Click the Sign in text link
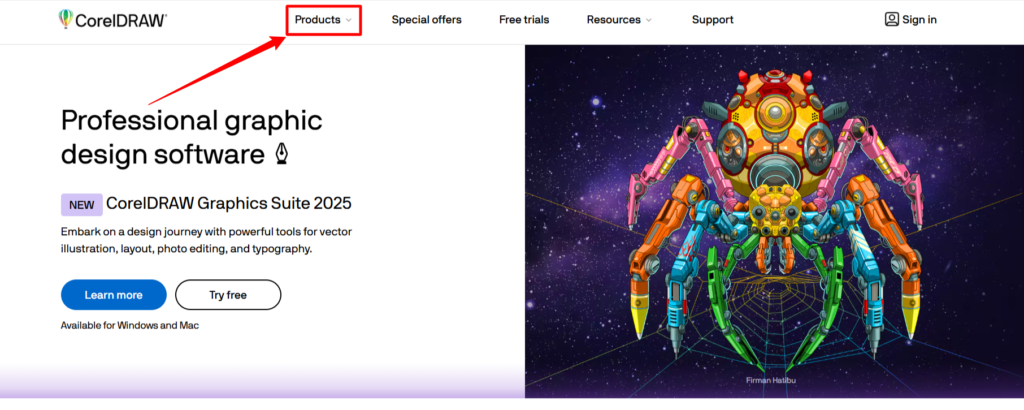Image resolution: width=1024 pixels, height=410 pixels. [919, 20]
